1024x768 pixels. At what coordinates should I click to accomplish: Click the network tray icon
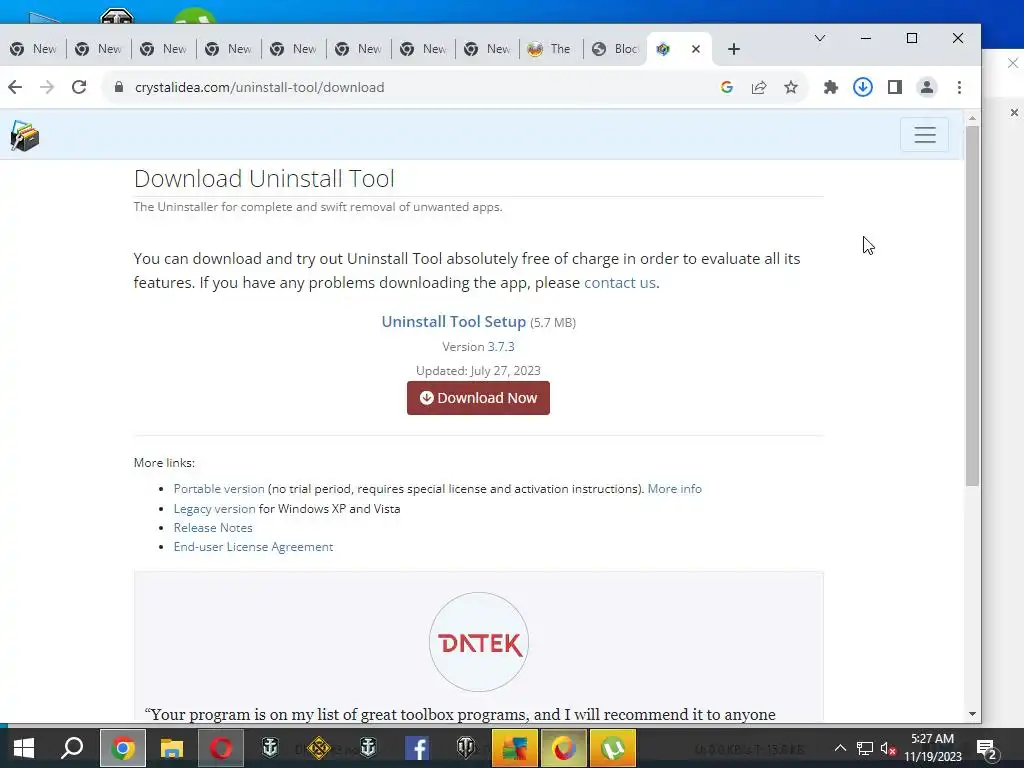click(865, 748)
